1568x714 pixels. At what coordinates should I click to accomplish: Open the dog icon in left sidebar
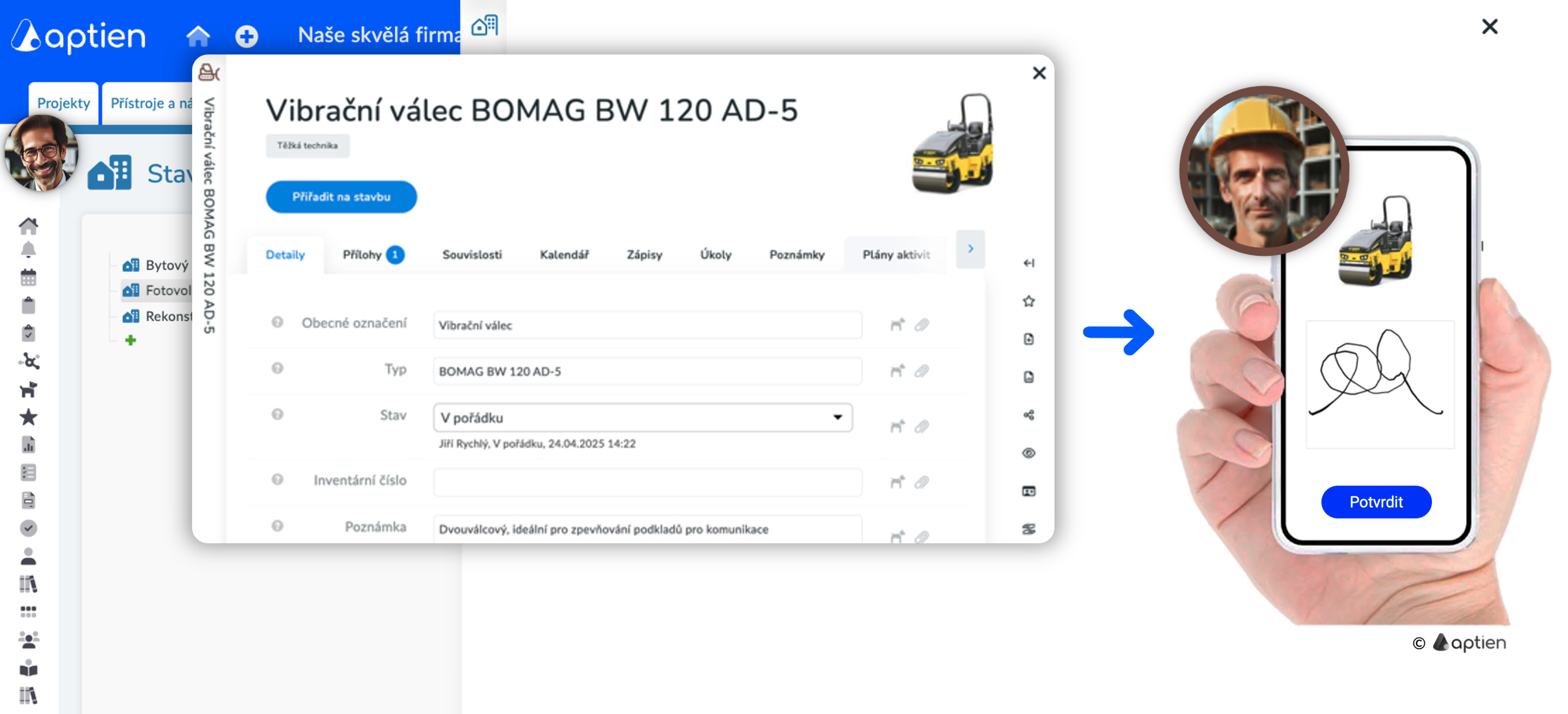29,389
